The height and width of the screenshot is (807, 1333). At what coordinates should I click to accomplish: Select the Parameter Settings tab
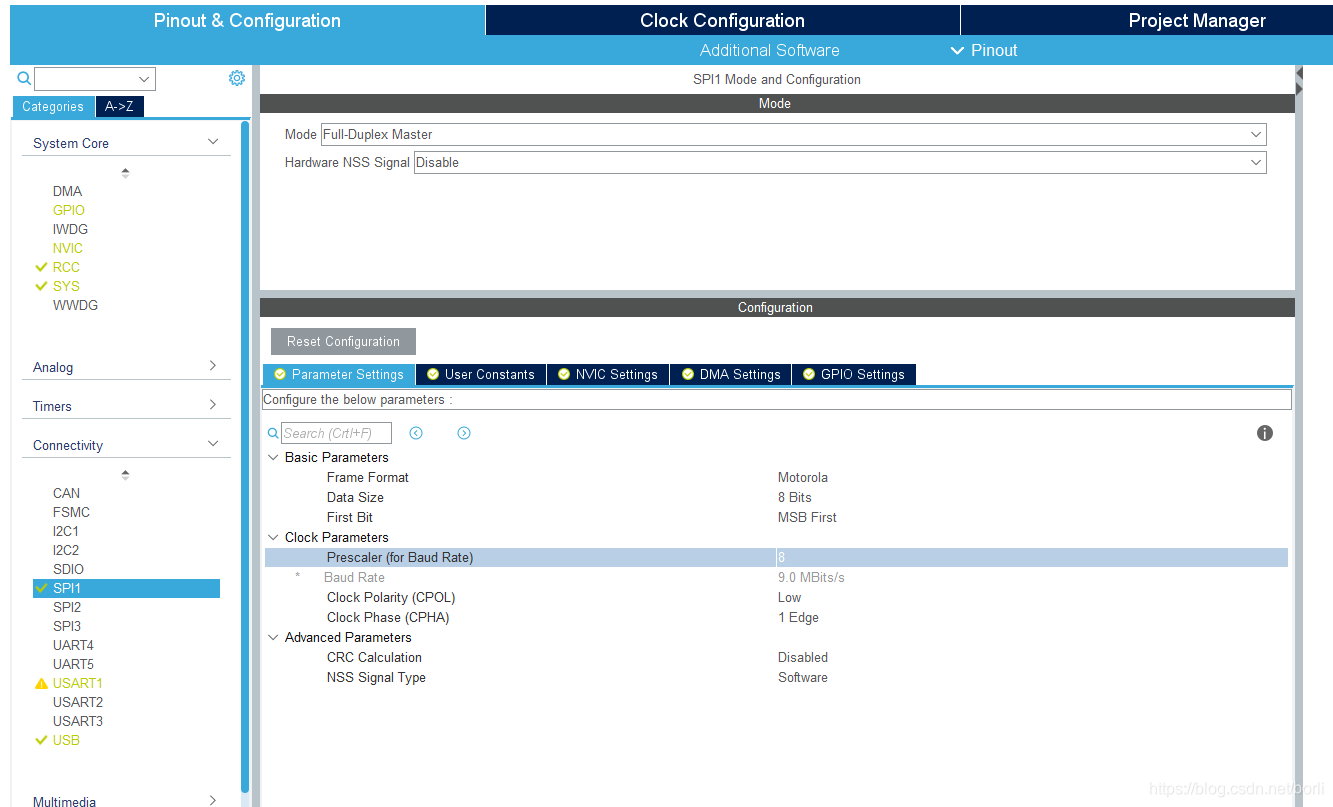[338, 374]
